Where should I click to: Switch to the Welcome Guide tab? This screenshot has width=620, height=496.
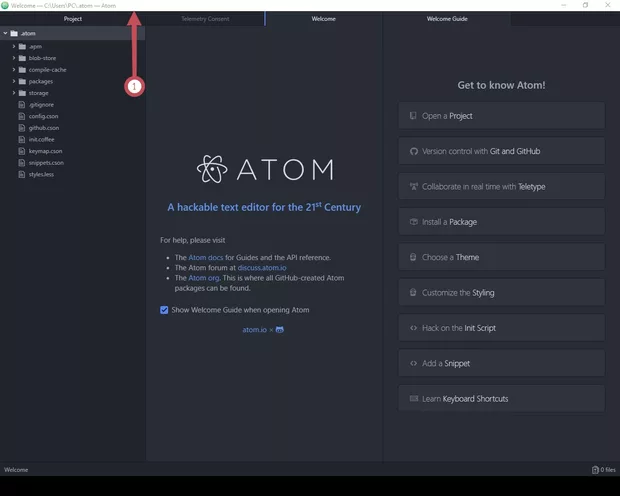(447, 19)
